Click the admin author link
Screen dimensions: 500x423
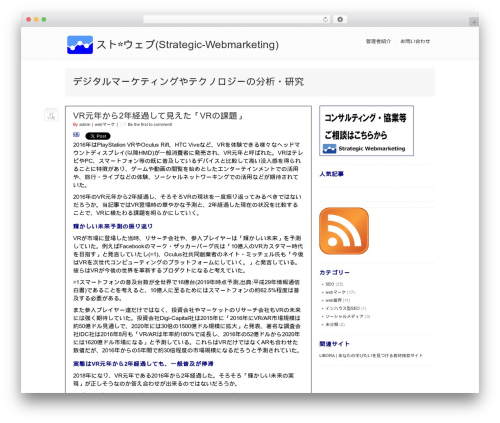click(85, 124)
